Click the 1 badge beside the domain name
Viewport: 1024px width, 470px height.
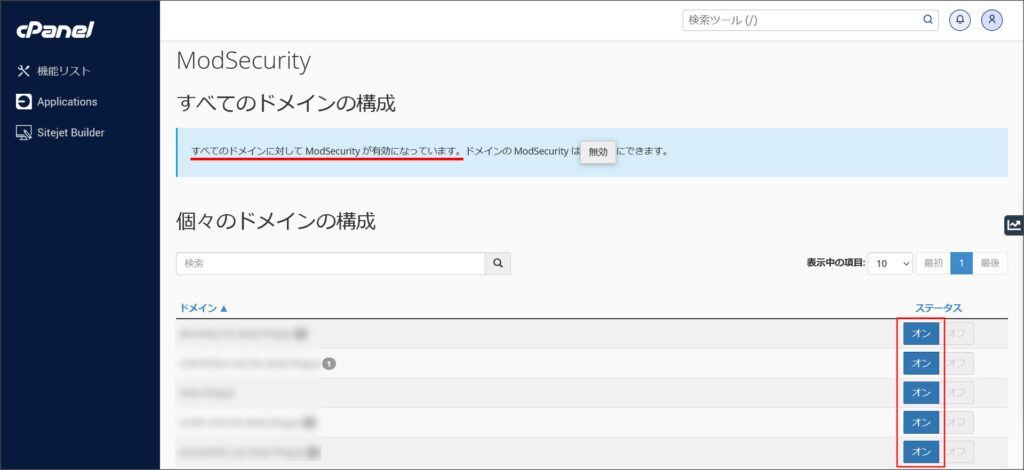click(329, 364)
